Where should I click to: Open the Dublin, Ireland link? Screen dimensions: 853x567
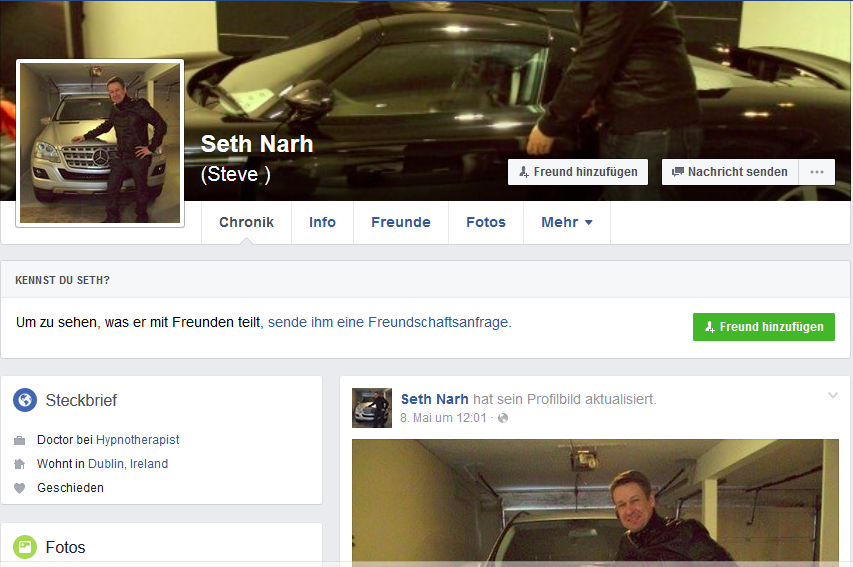pyautogui.click(x=128, y=464)
